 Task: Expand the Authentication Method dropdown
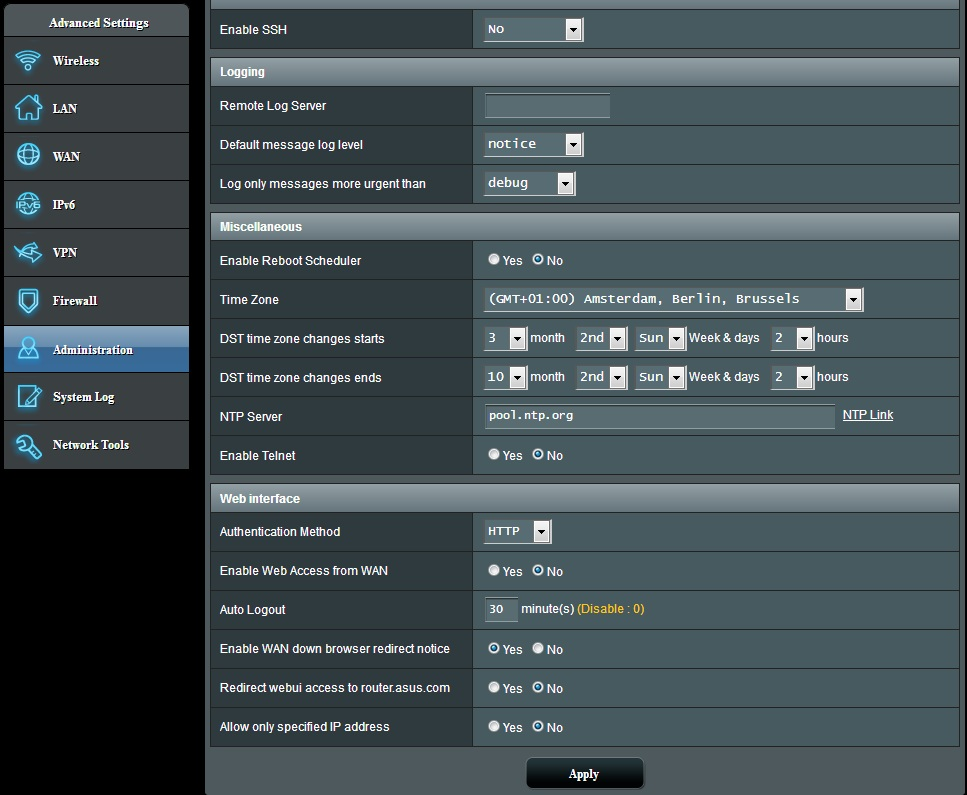click(517, 532)
